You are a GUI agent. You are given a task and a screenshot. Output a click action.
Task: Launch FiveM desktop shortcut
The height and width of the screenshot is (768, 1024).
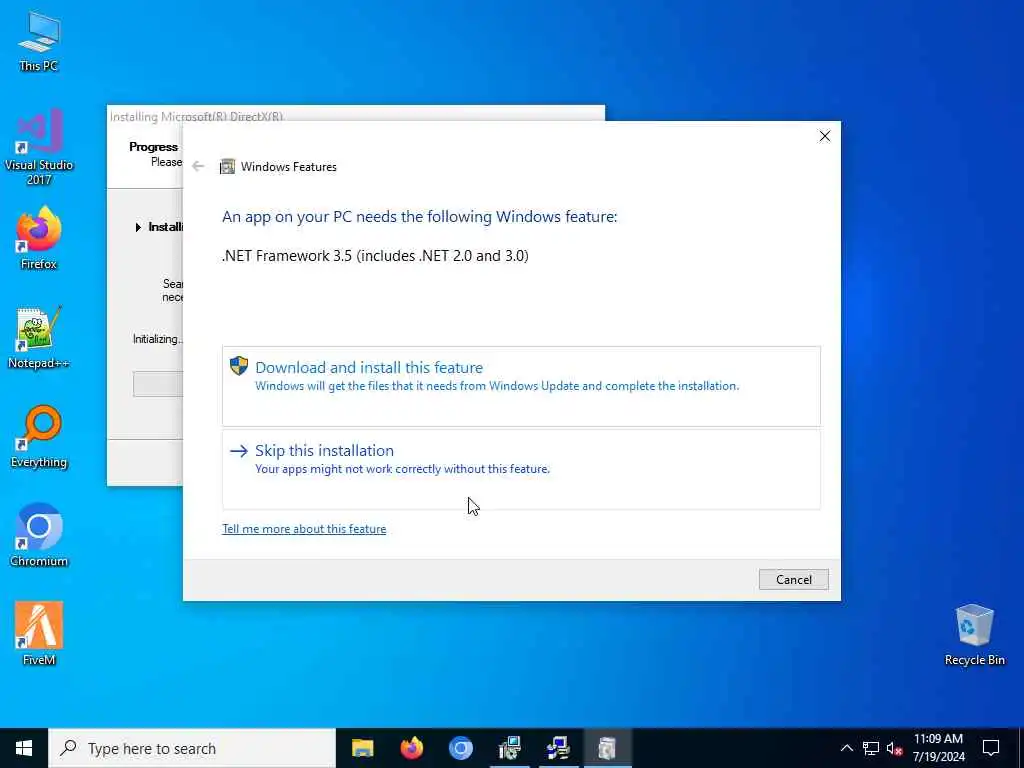tap(39, 633)
